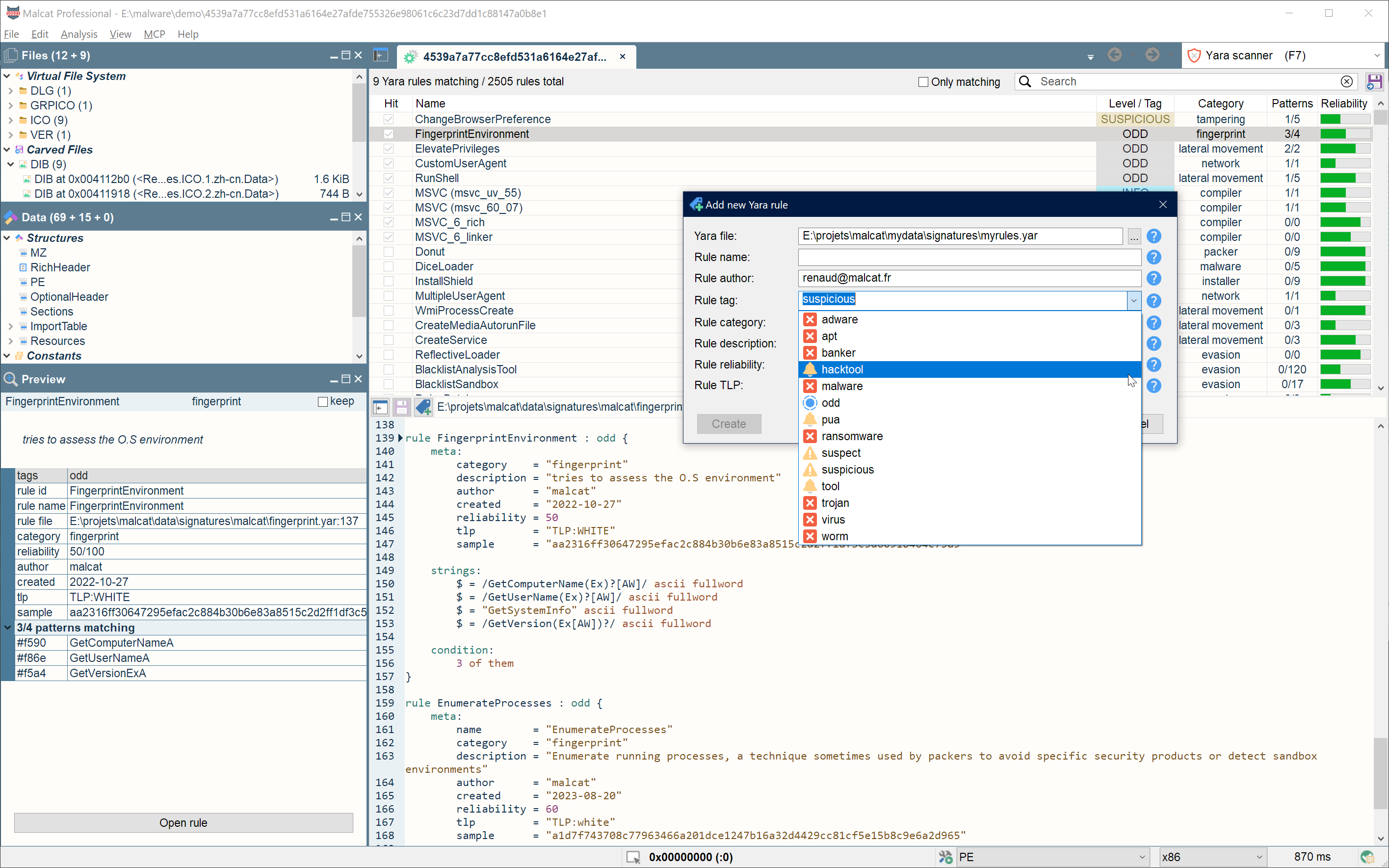Toggle the Hit checkbox for DiceLoader rule
This screenshot has height=868, width=1389.
389,266
